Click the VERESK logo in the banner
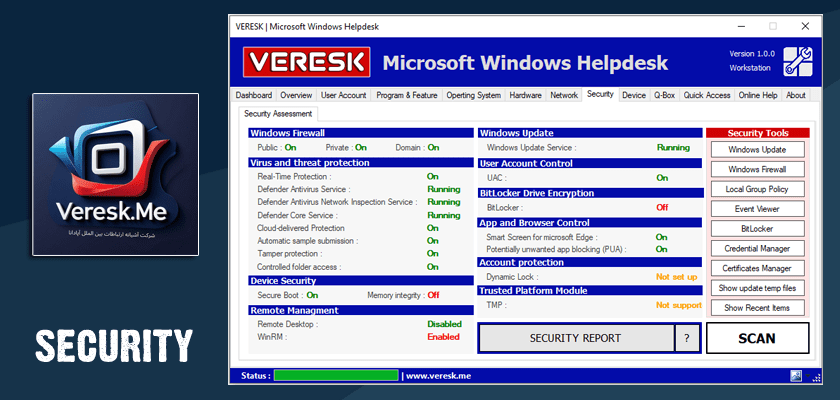 [307, 63]
